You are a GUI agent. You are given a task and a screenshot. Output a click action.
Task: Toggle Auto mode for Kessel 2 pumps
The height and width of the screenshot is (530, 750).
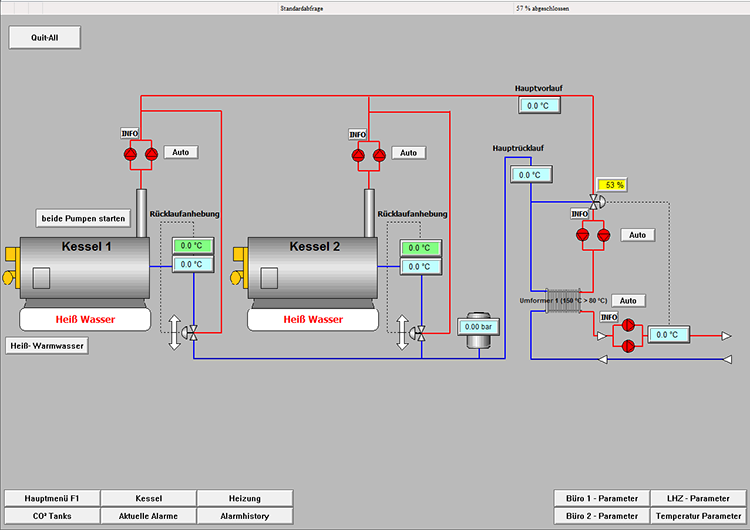point(409,153)
